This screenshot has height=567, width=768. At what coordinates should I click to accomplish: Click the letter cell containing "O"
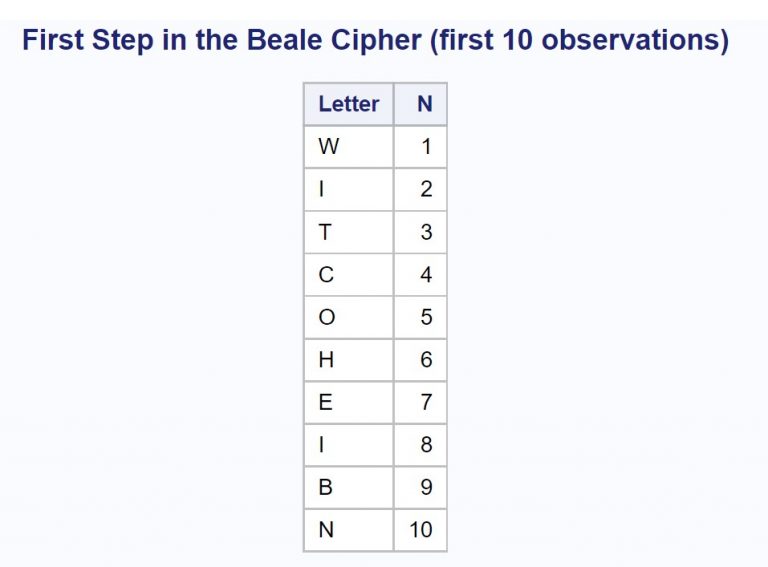click(348, 318)
